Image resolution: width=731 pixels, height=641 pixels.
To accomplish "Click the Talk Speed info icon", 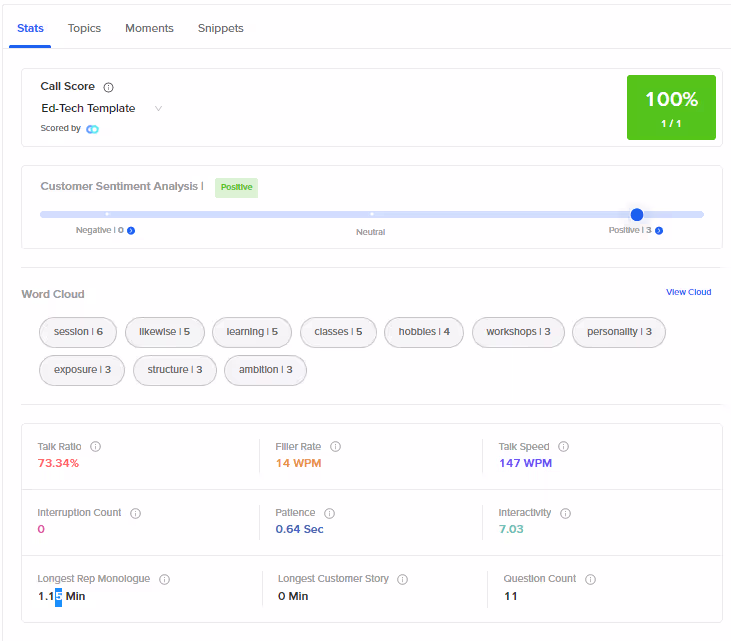I will (x=563, y=447).
